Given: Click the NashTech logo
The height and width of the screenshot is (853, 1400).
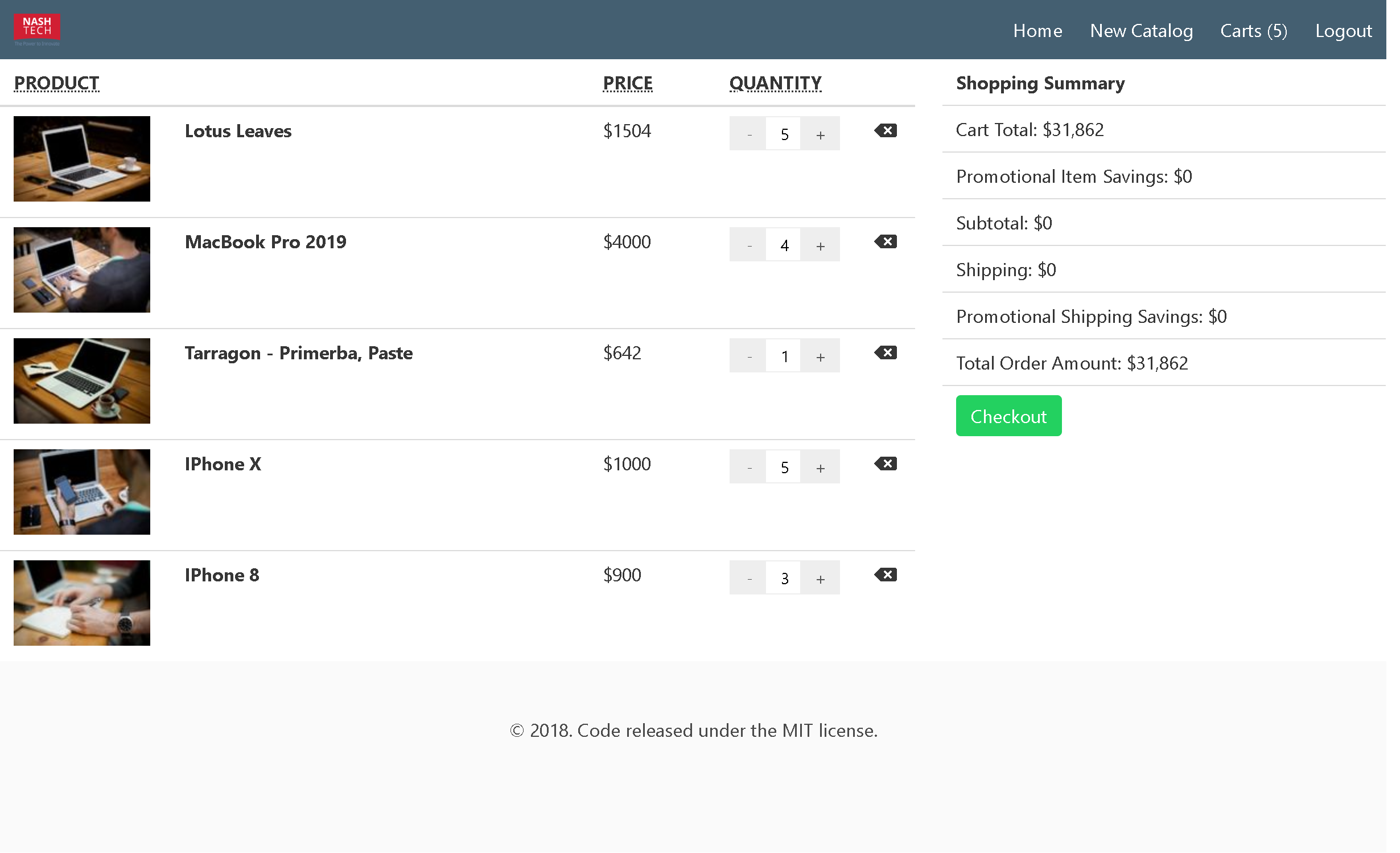Looking at the screenshot, I should coord(37,29).
